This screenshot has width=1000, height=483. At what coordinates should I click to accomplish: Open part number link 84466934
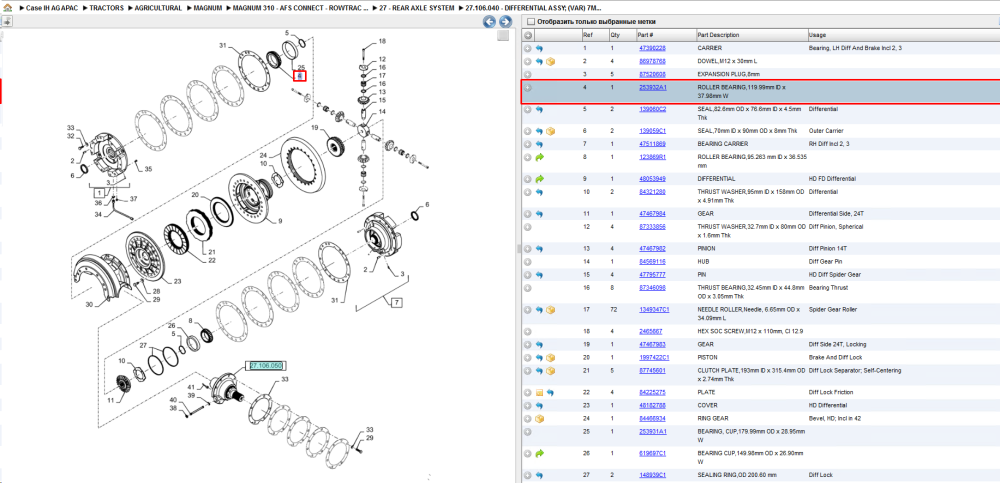click(652, 419)
